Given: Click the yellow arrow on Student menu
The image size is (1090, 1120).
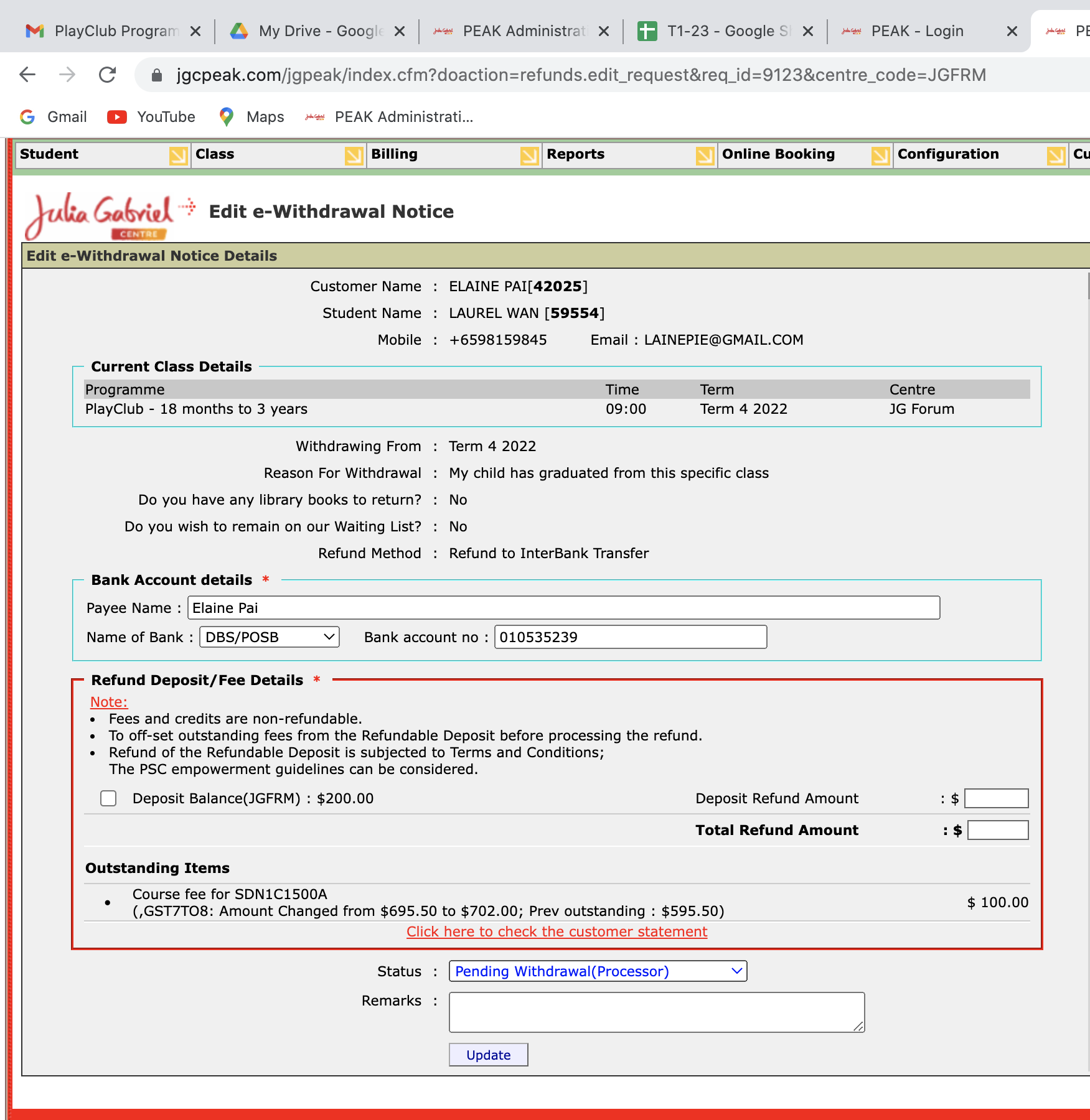Looking at the screenshot, I should tap(178, 156).
